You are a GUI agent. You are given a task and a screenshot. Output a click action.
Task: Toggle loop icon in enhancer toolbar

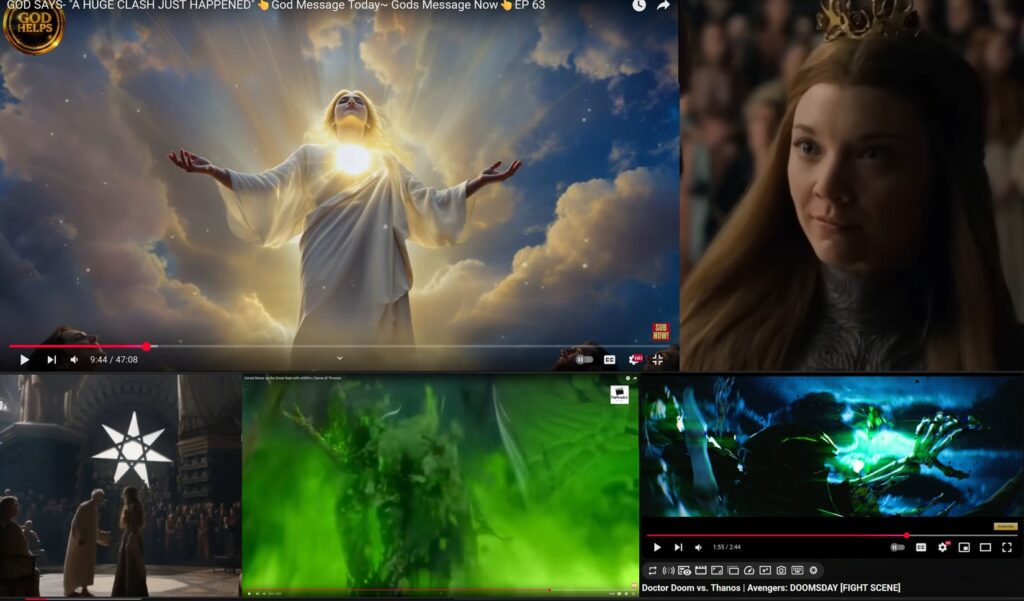click(652, 570)
